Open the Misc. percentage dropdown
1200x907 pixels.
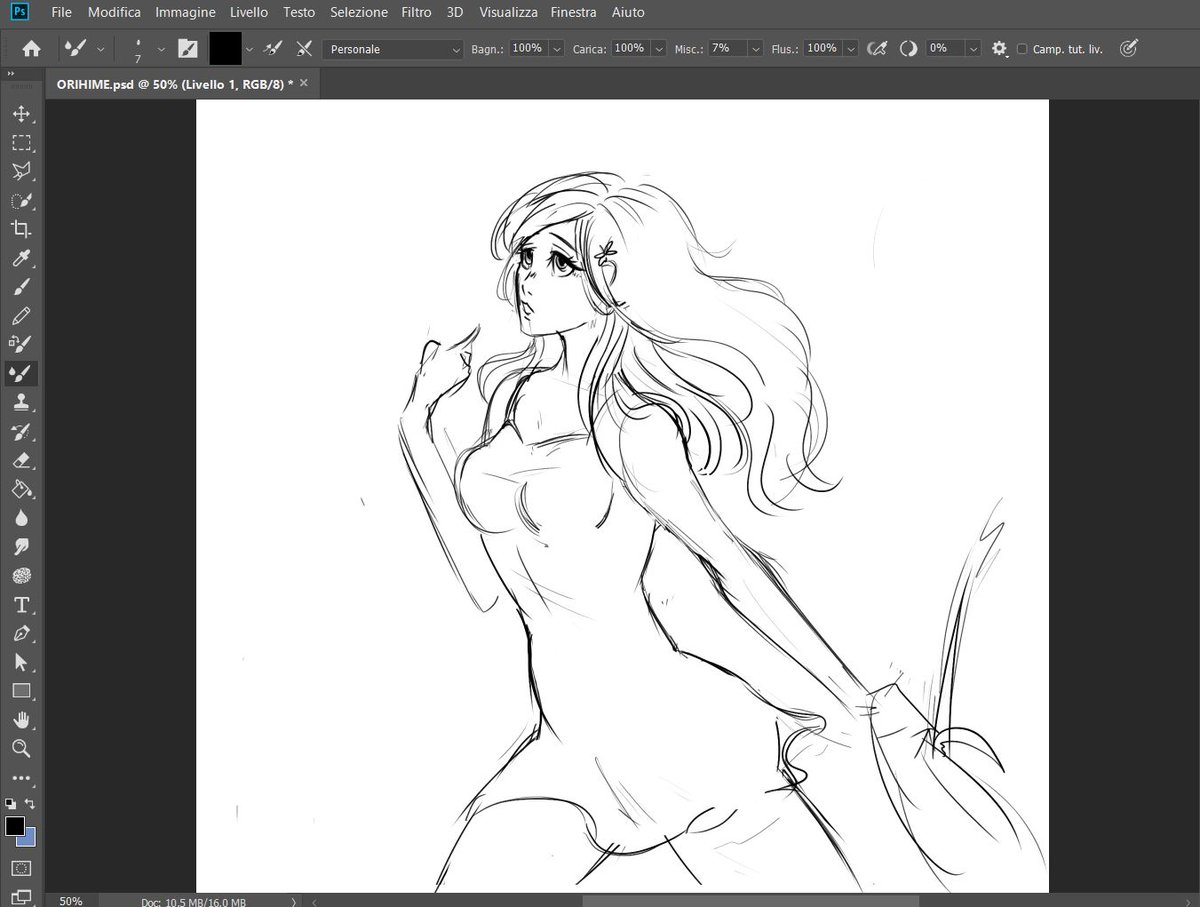tap(756, 48)
